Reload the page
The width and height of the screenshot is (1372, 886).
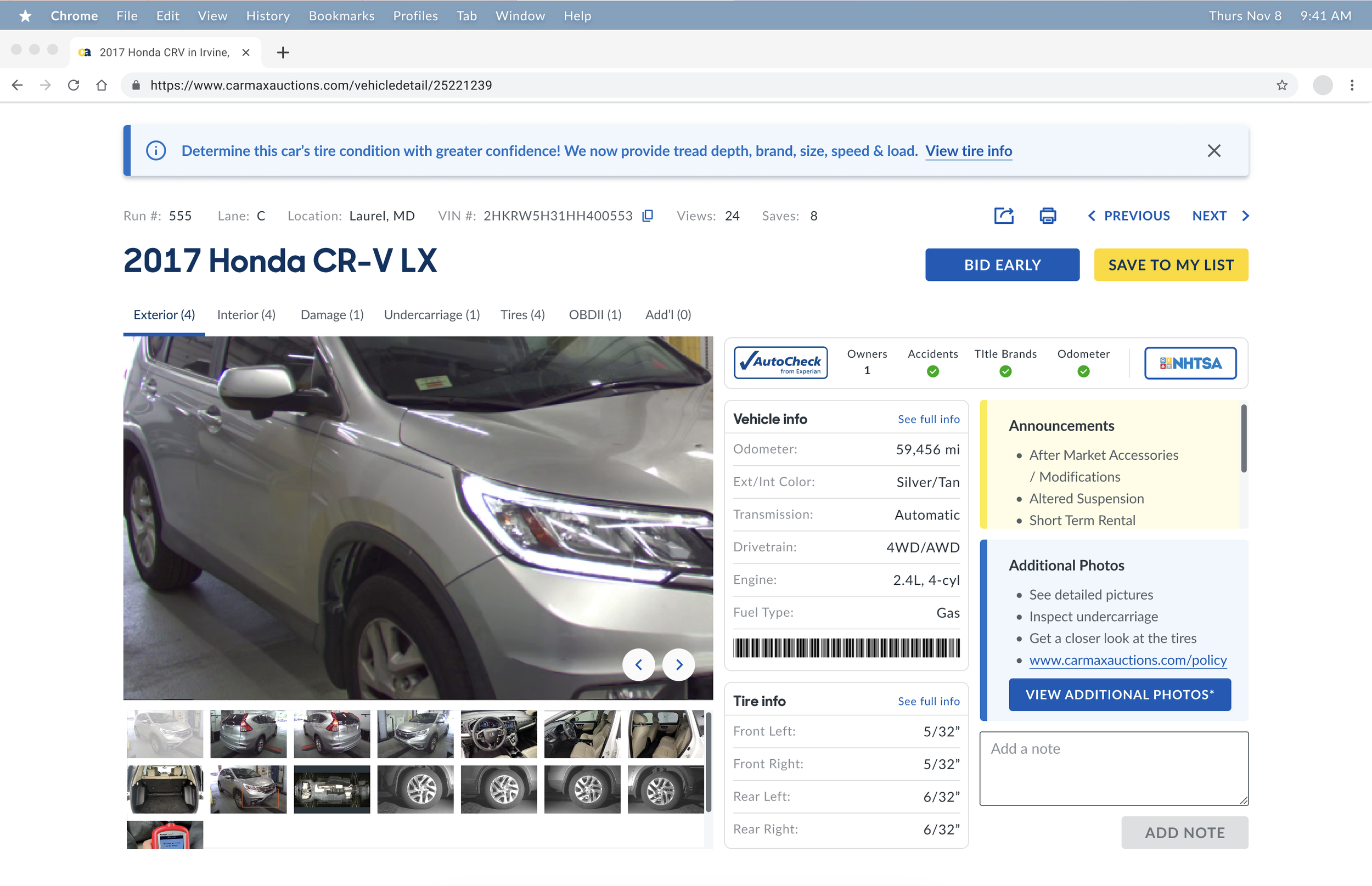click(x=73, y=85)
